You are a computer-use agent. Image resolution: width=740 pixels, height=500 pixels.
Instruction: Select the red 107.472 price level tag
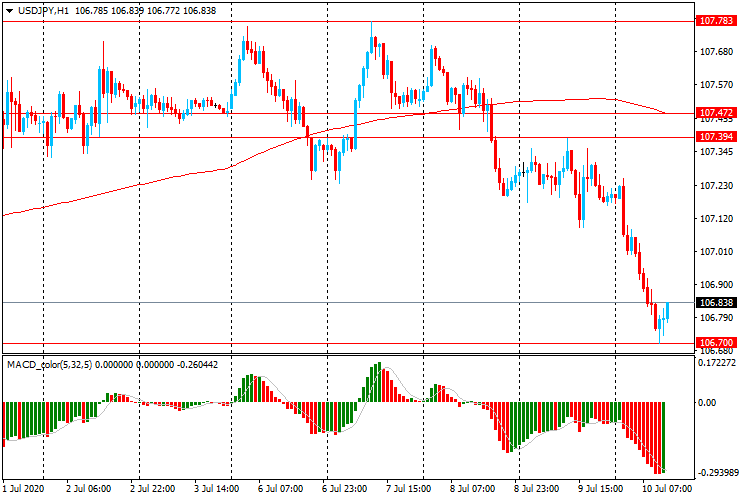[716, 113]
